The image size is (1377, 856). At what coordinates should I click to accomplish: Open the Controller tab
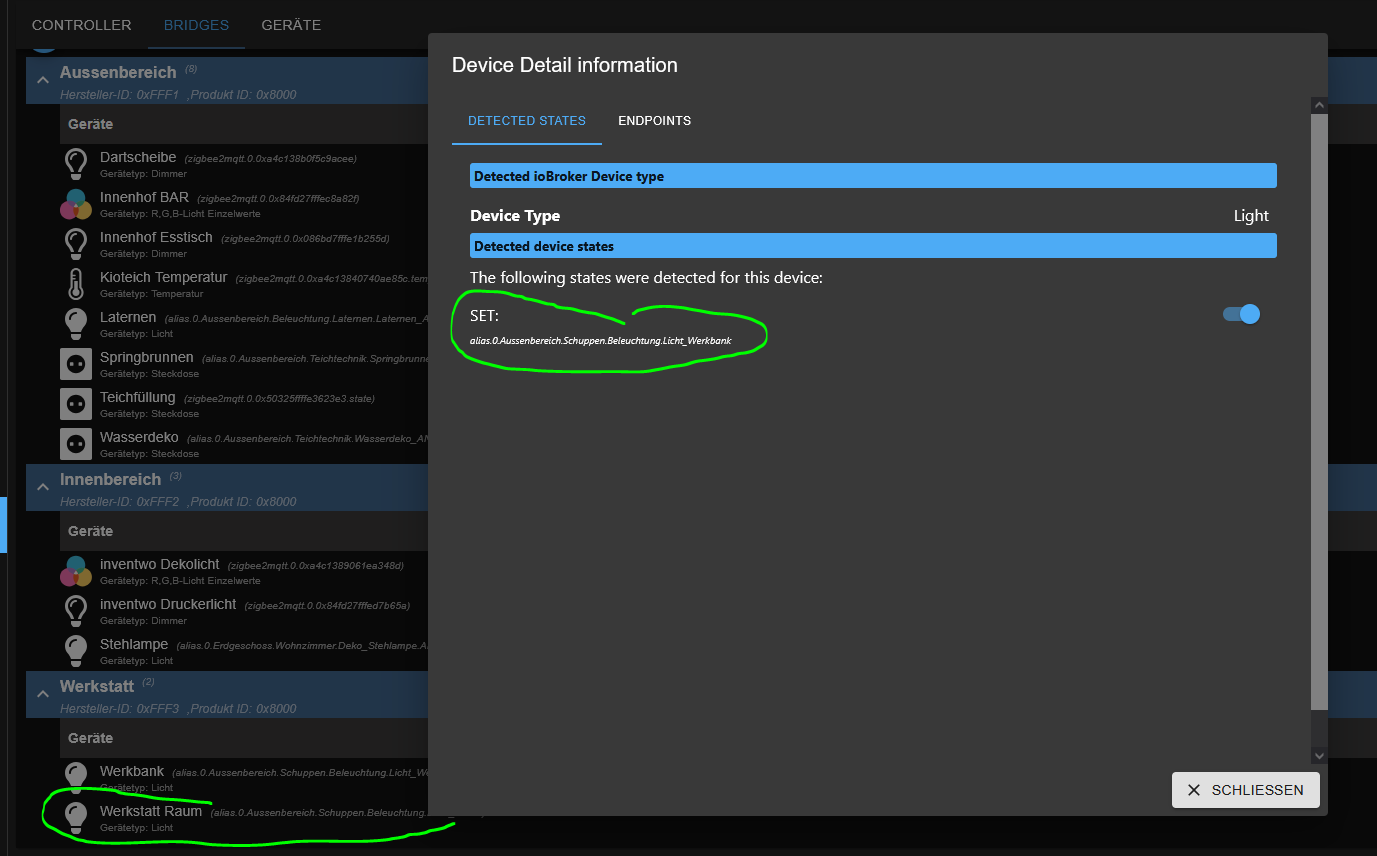[x=82, y=25]
